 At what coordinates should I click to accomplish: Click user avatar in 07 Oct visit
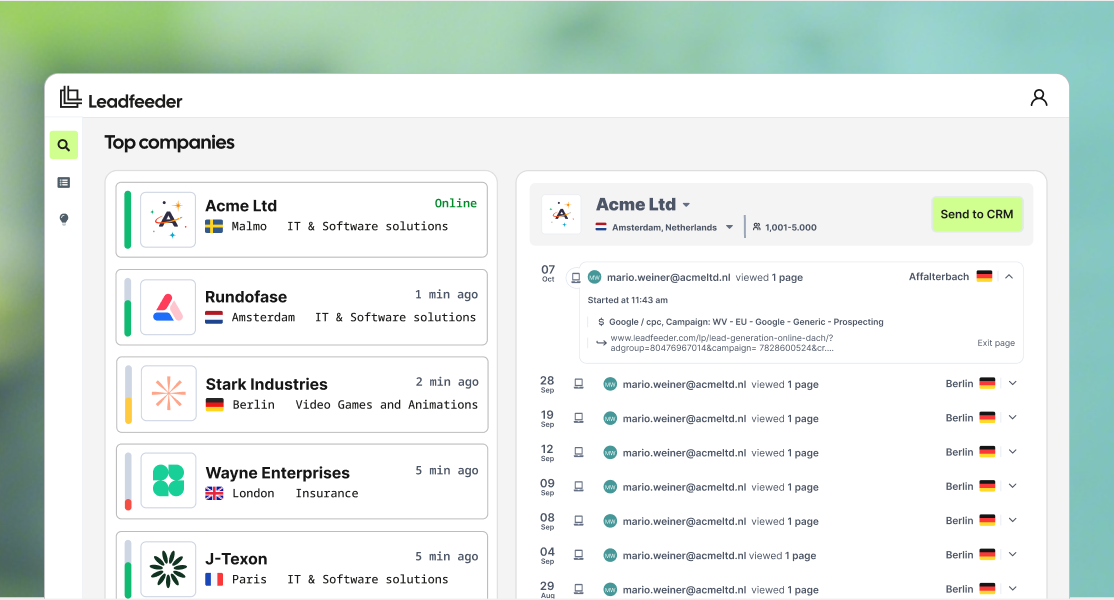[x=595, y=277]
